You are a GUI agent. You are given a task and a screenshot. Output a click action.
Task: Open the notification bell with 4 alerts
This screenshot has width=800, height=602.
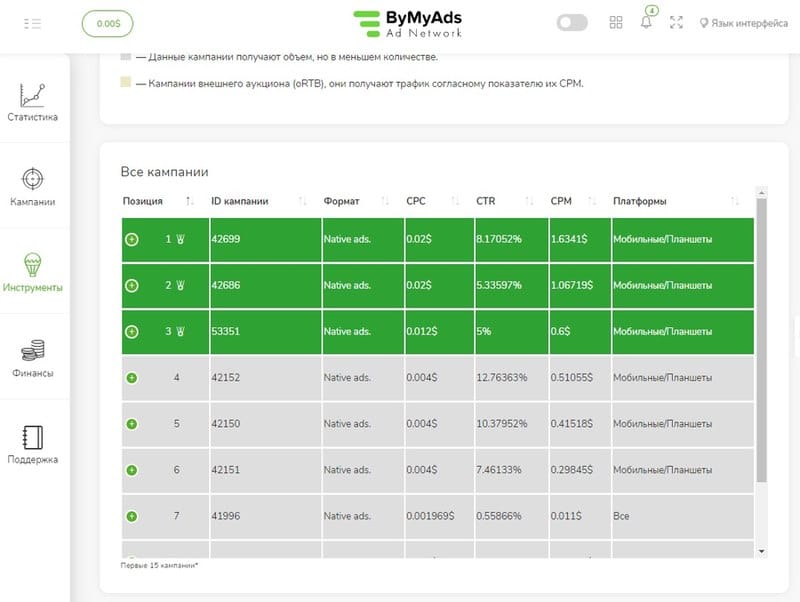click(644, 21)
